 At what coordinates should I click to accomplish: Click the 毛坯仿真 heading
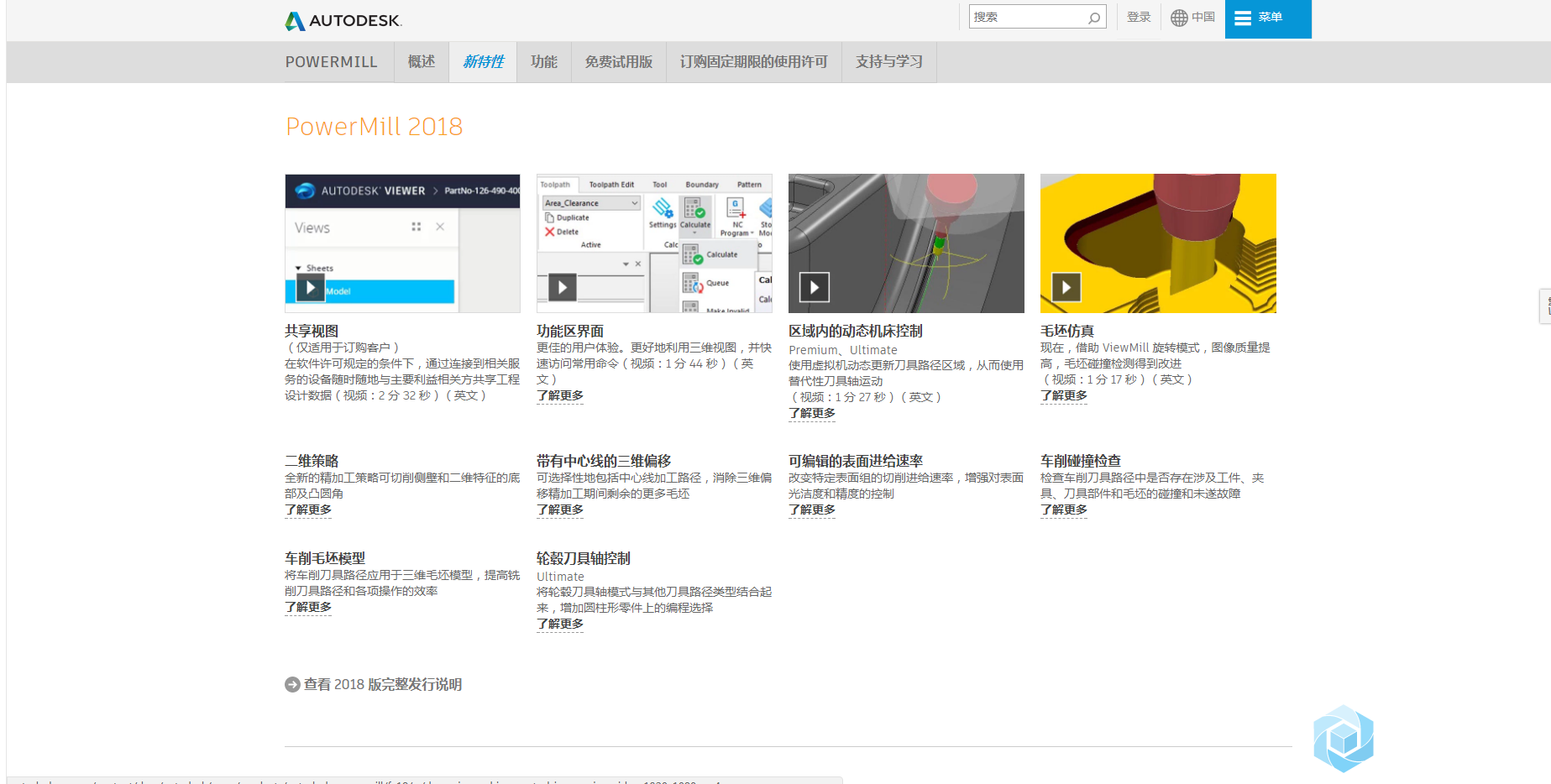[x=1067, y=331]
